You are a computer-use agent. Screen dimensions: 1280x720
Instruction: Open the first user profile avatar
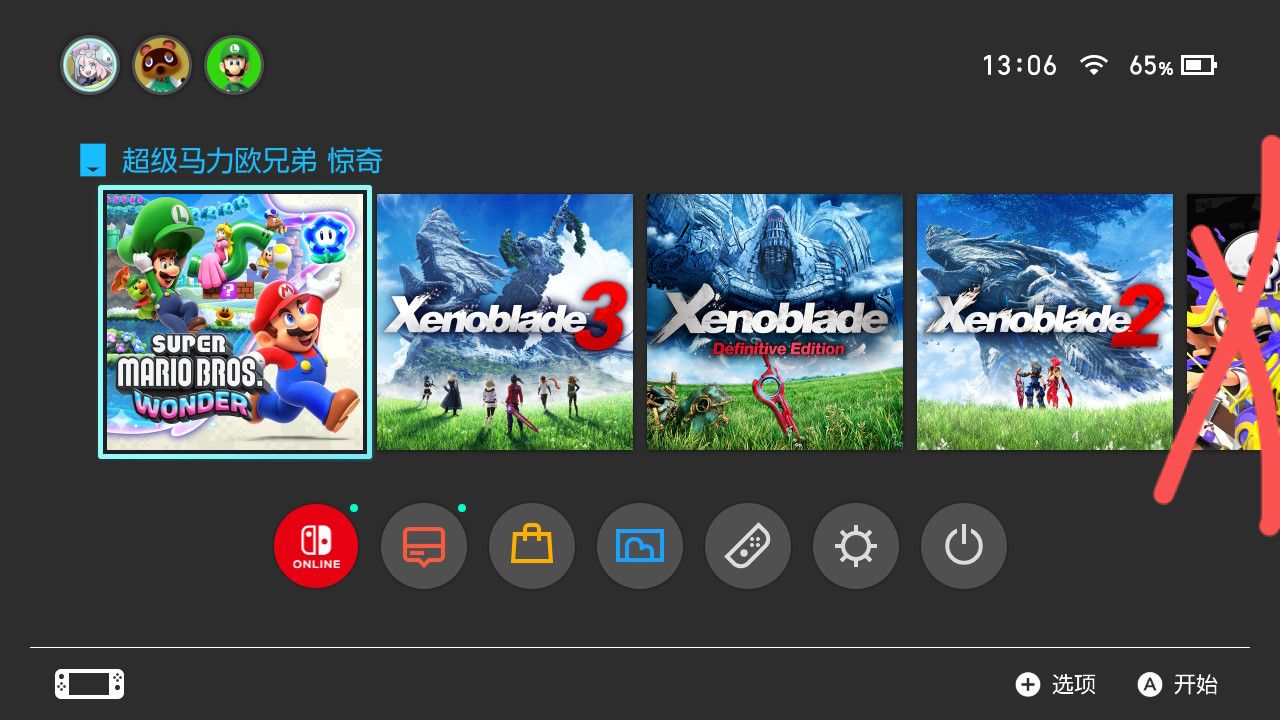(90, 65)
